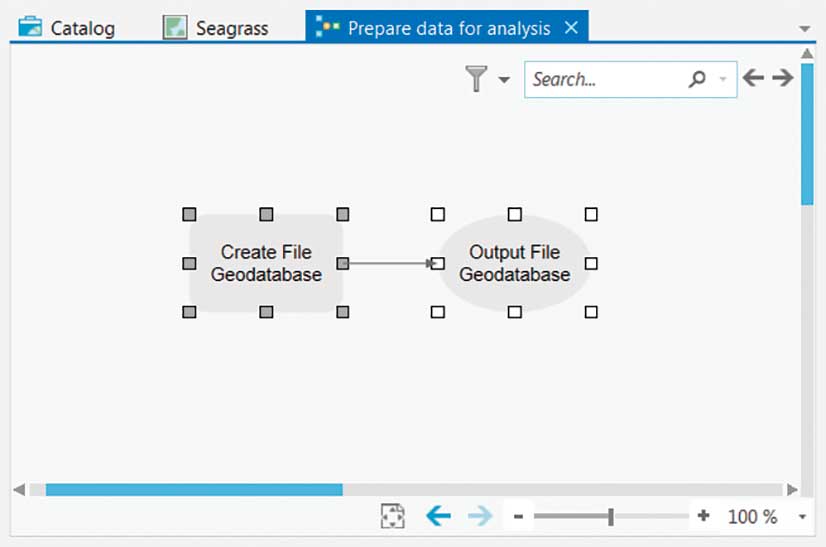826x547 pixels.
Task: Click the next extent arrow
Action: (480, 516)
